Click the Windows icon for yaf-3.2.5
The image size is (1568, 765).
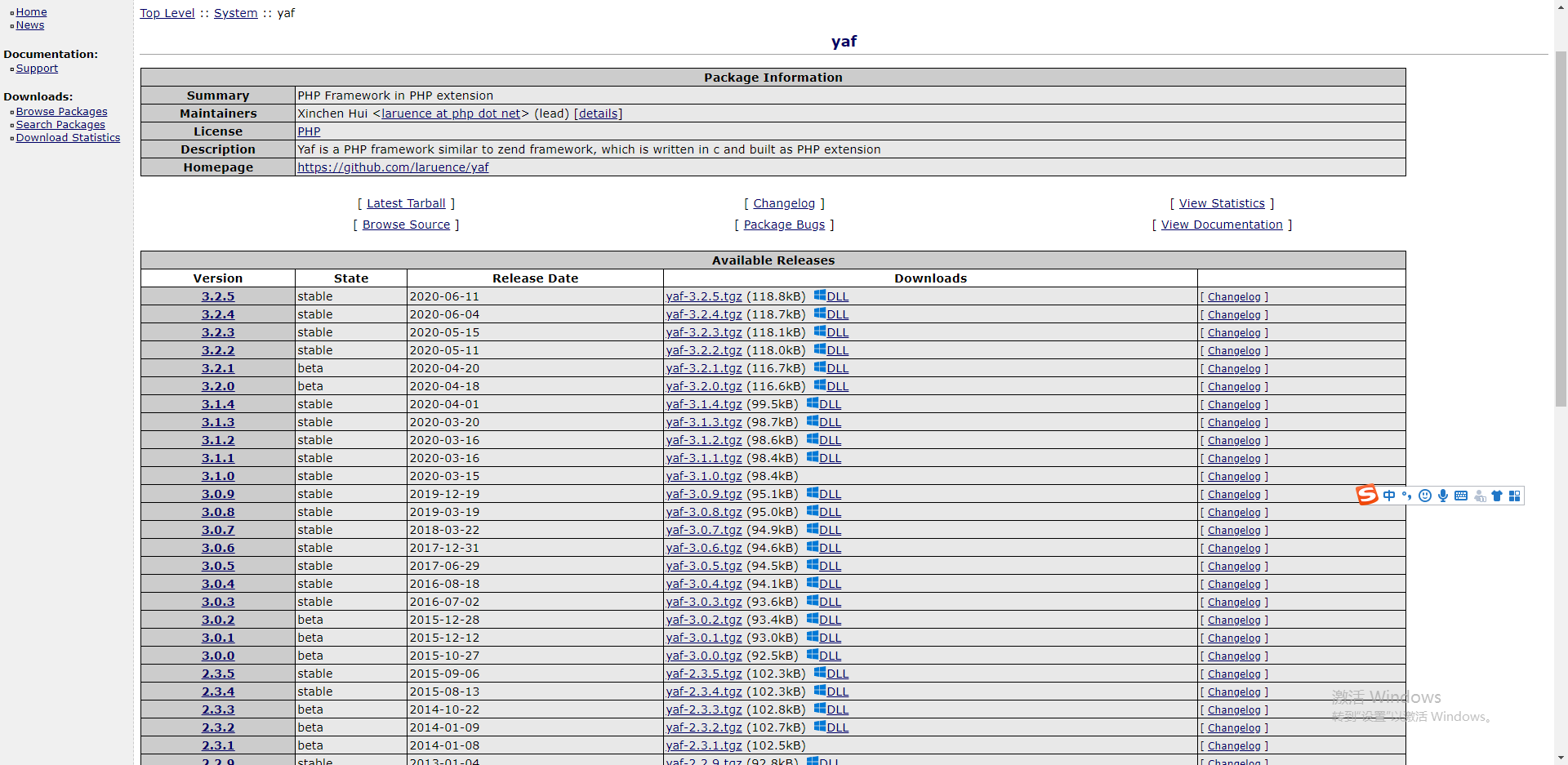[820, 296]
